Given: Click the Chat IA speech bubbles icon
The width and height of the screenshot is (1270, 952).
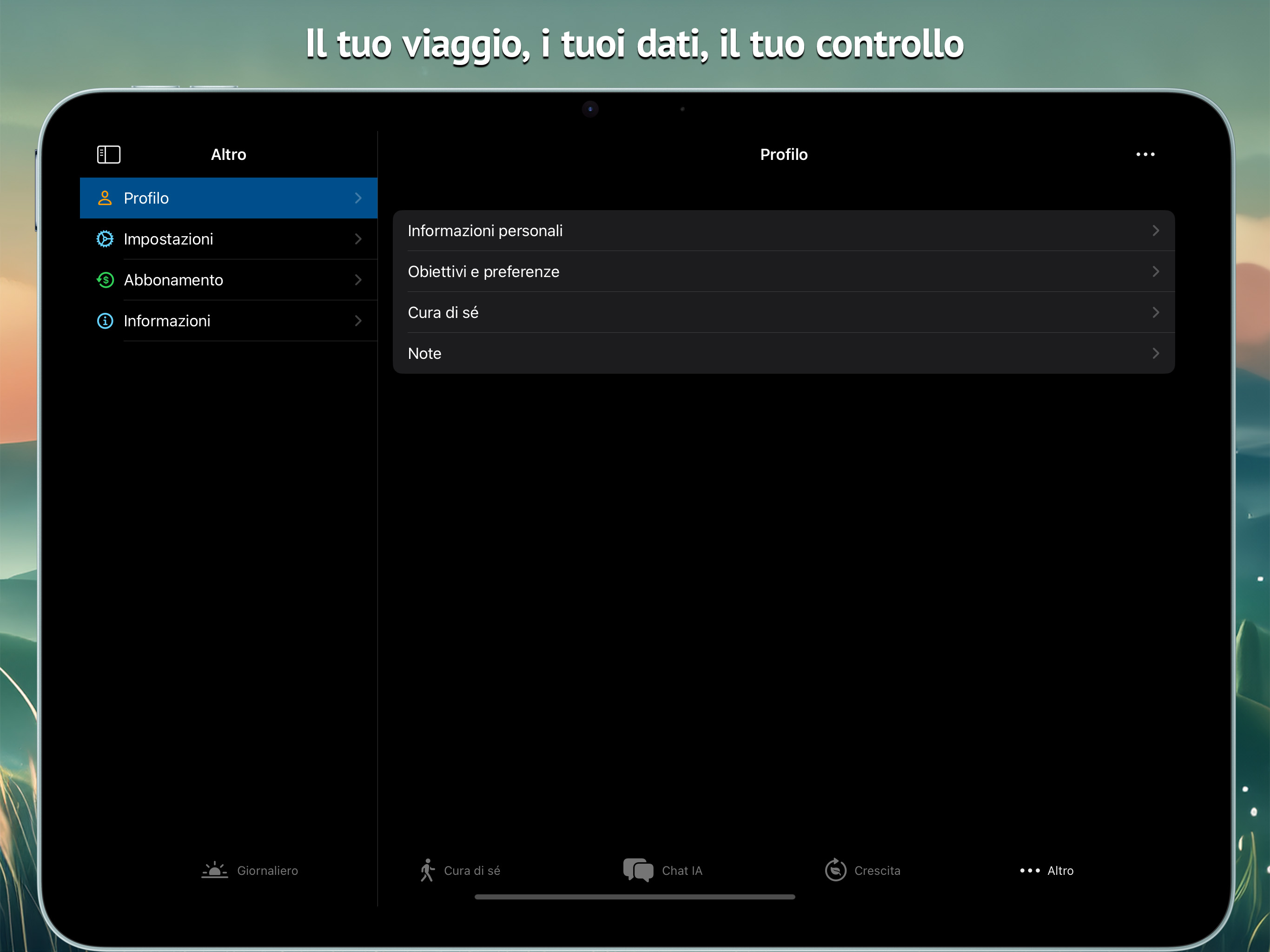Looking at the screenshot, I should [x=638, y=870].
